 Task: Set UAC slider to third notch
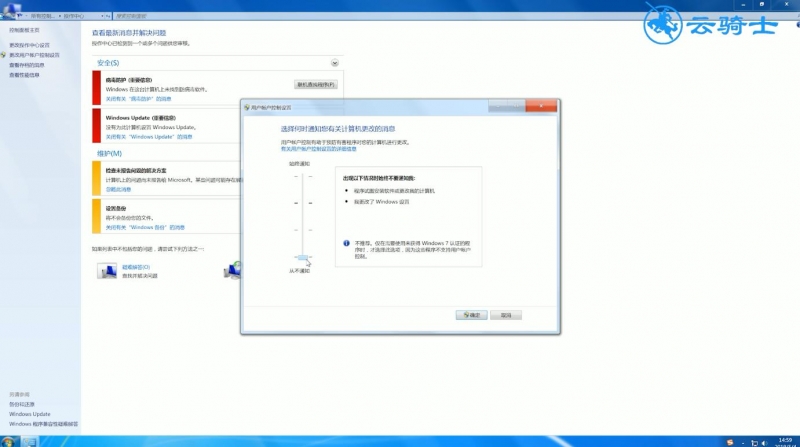pyautogui.click(x=303, y=230)
